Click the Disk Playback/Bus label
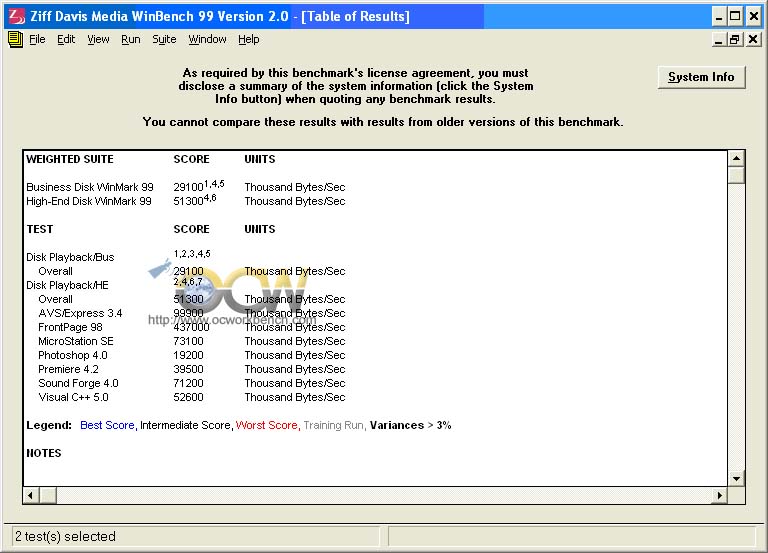 pyautogui.click(x=70, y=257)
